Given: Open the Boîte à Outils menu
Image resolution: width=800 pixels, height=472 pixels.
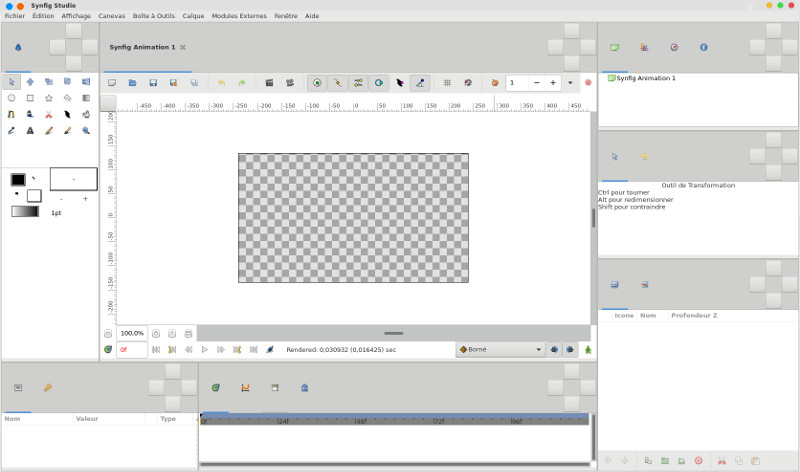Looking at the screenshot, I should (153, 16).
